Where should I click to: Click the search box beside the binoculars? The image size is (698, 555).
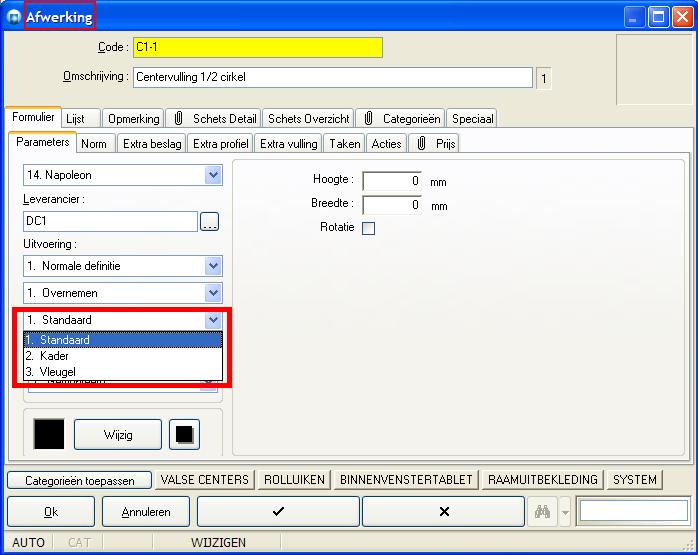tap(633, 511)
